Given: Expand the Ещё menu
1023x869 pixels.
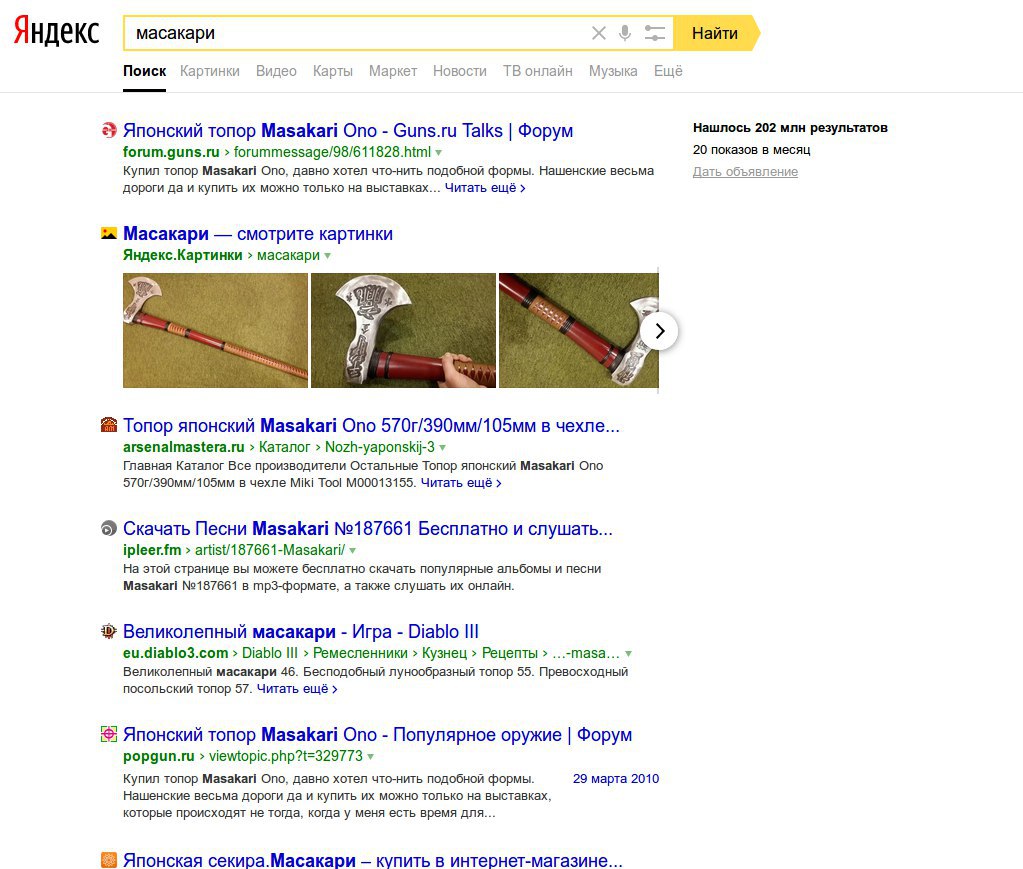Looking at the screenshot, I should pyautogui.click(x=668, y=71).
